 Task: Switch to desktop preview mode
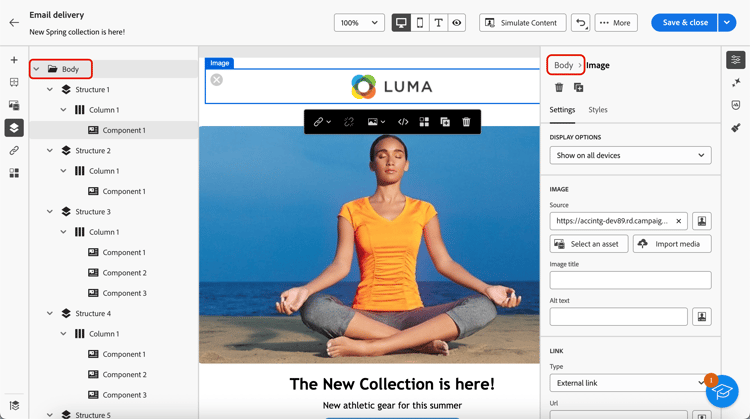pos(401,22)
